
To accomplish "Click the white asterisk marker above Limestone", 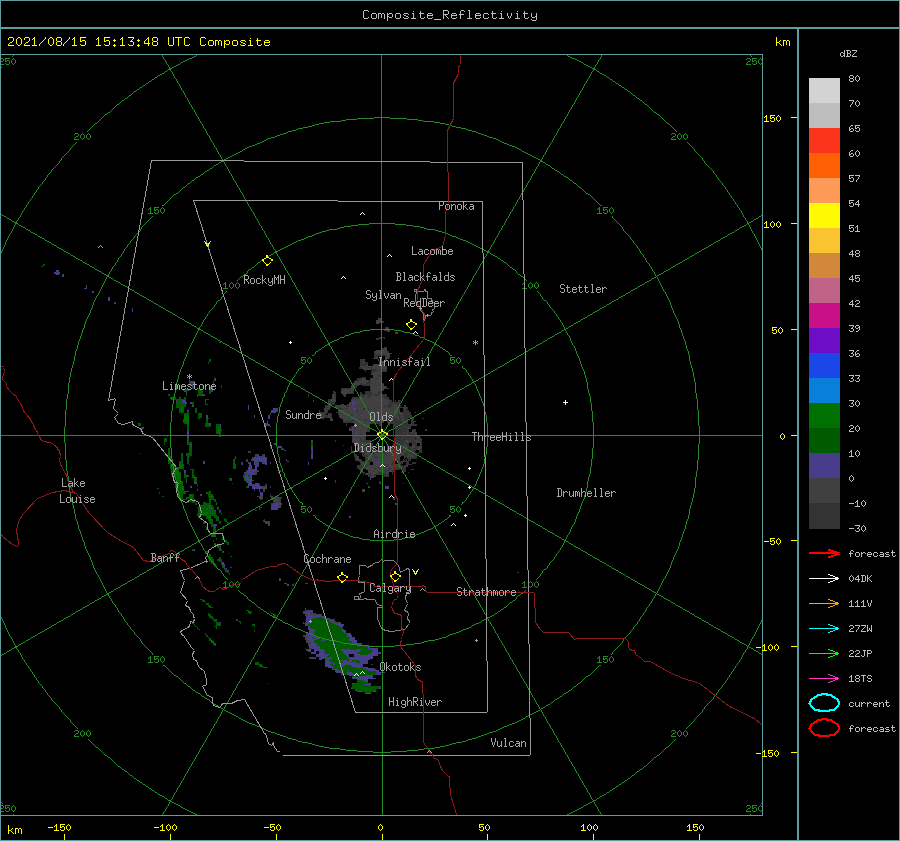I will point(189,377).
